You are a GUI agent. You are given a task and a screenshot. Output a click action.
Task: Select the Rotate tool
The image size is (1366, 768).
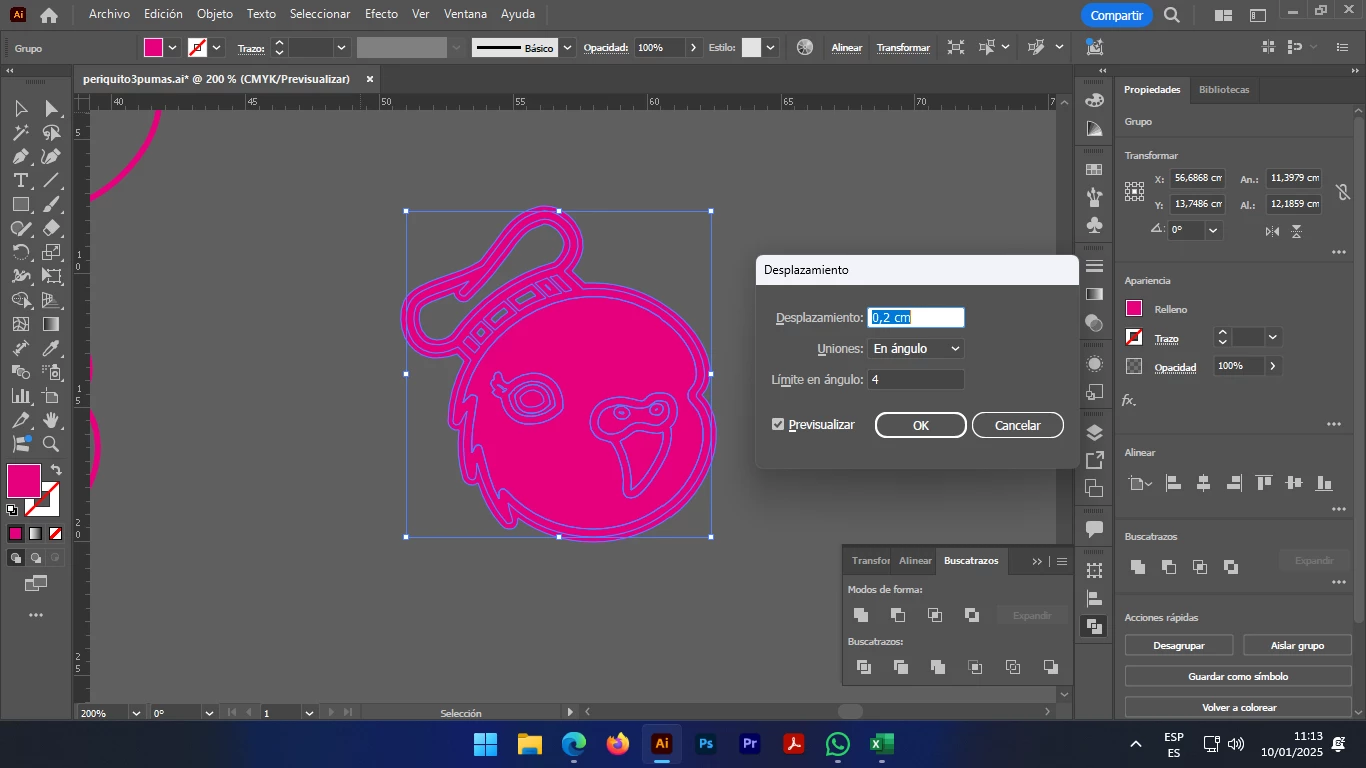tap(21, 252)
